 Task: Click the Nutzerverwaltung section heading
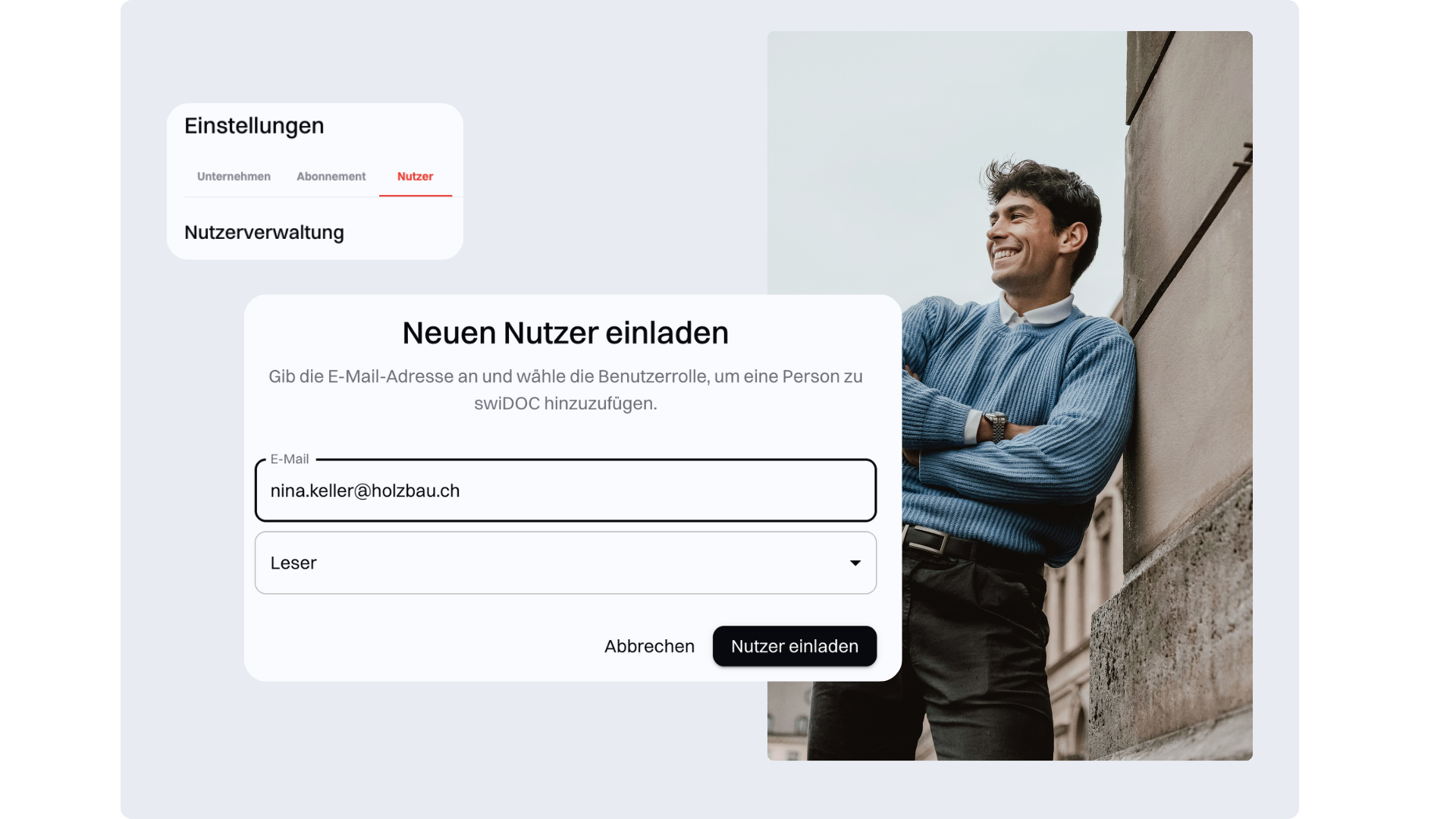[264, 232]
